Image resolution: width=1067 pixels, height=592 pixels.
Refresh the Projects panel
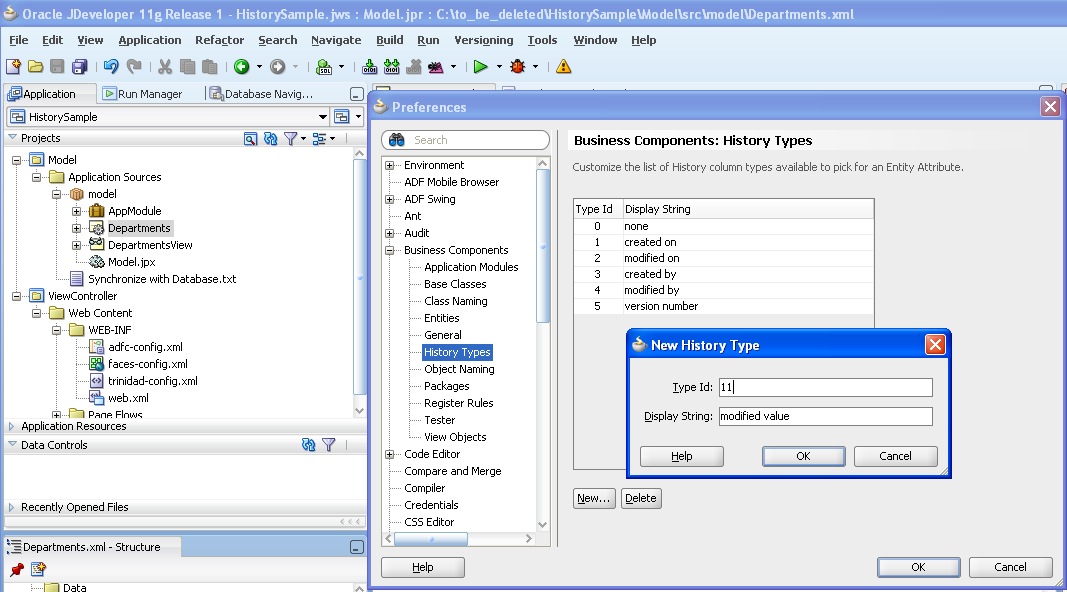point(270,138)
